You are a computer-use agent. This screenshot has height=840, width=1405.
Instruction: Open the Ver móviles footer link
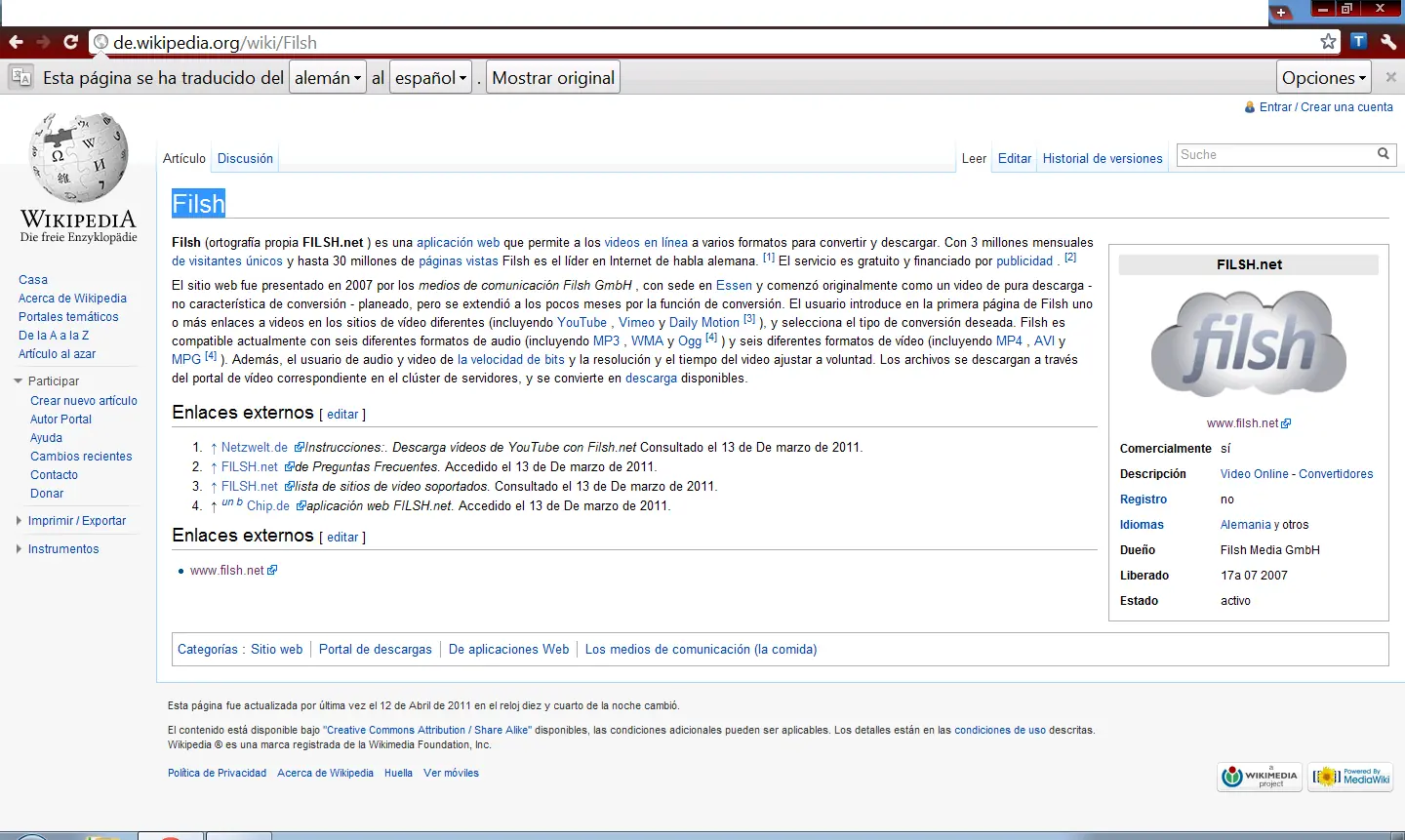point(451,774)
